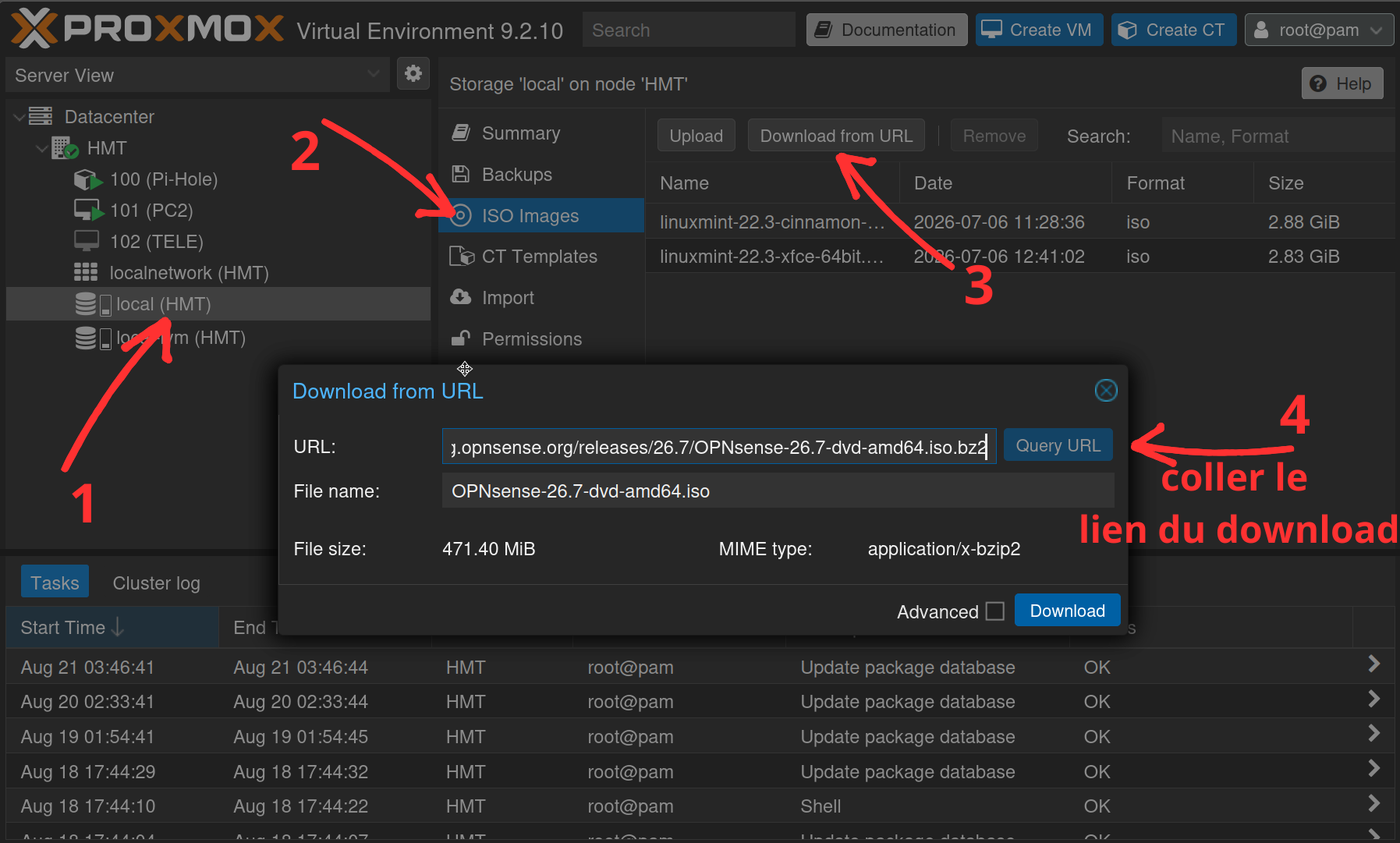Click the Create CT cube icon
This screenshot has height=843, width=1400.
[1127, 30]
